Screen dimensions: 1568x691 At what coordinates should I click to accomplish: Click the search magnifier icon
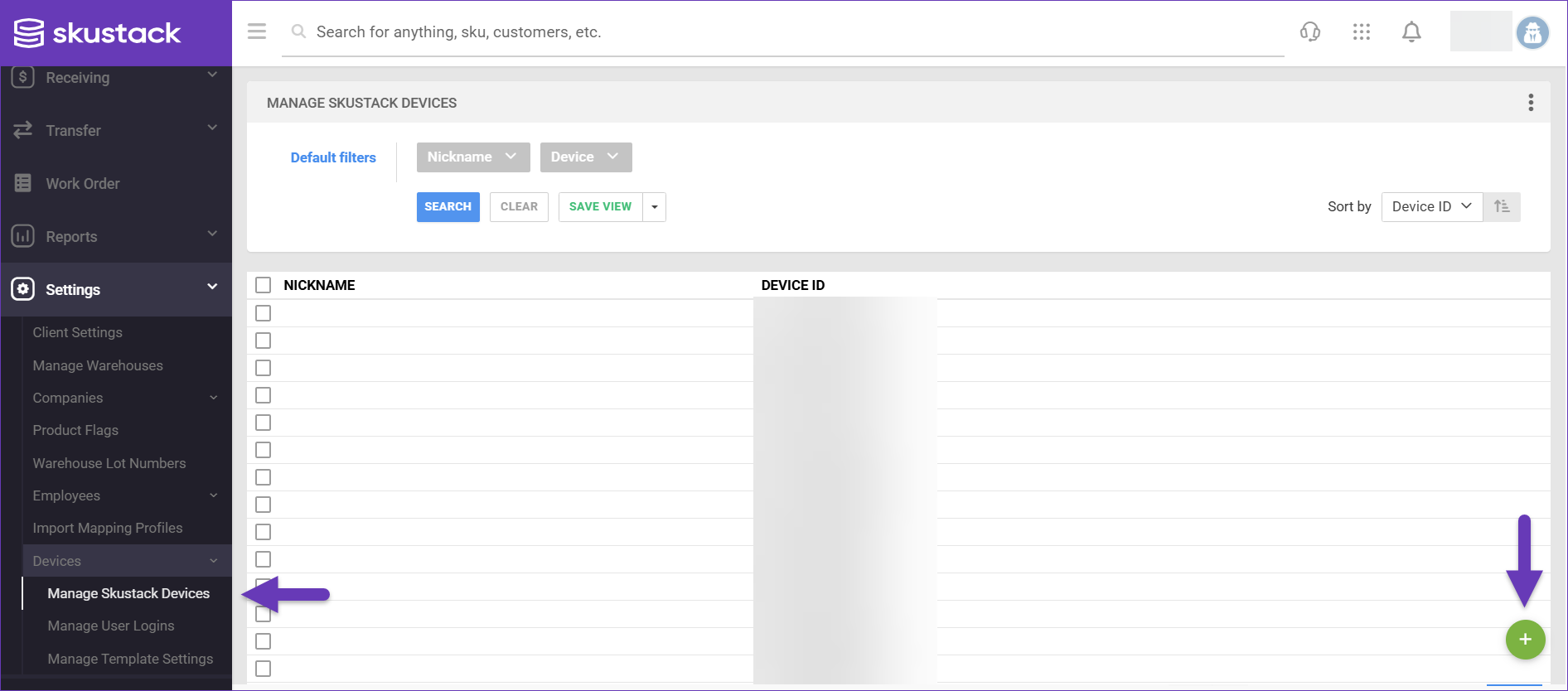(x=298, y=31)
